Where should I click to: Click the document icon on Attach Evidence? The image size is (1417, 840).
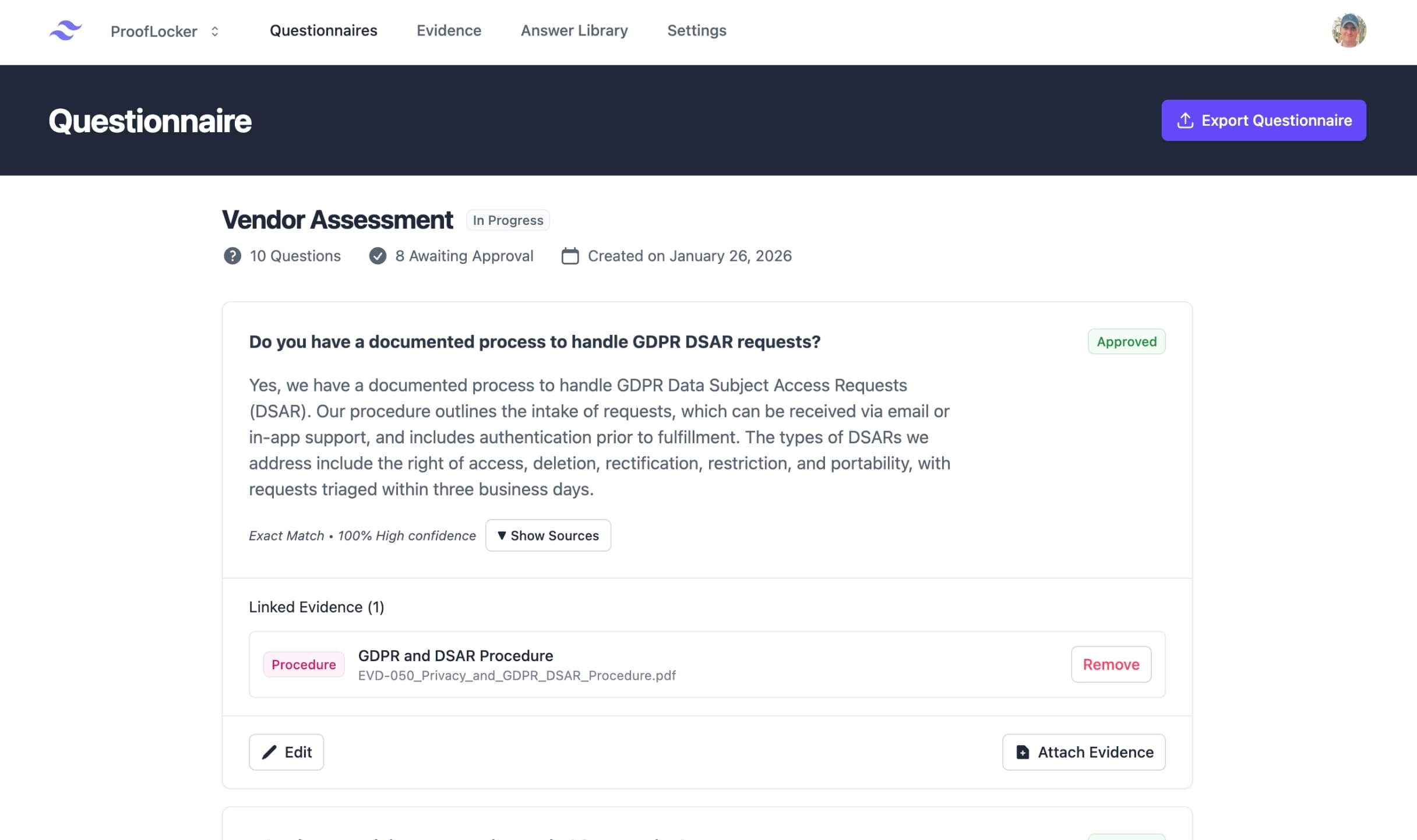tap(1021, 752)
